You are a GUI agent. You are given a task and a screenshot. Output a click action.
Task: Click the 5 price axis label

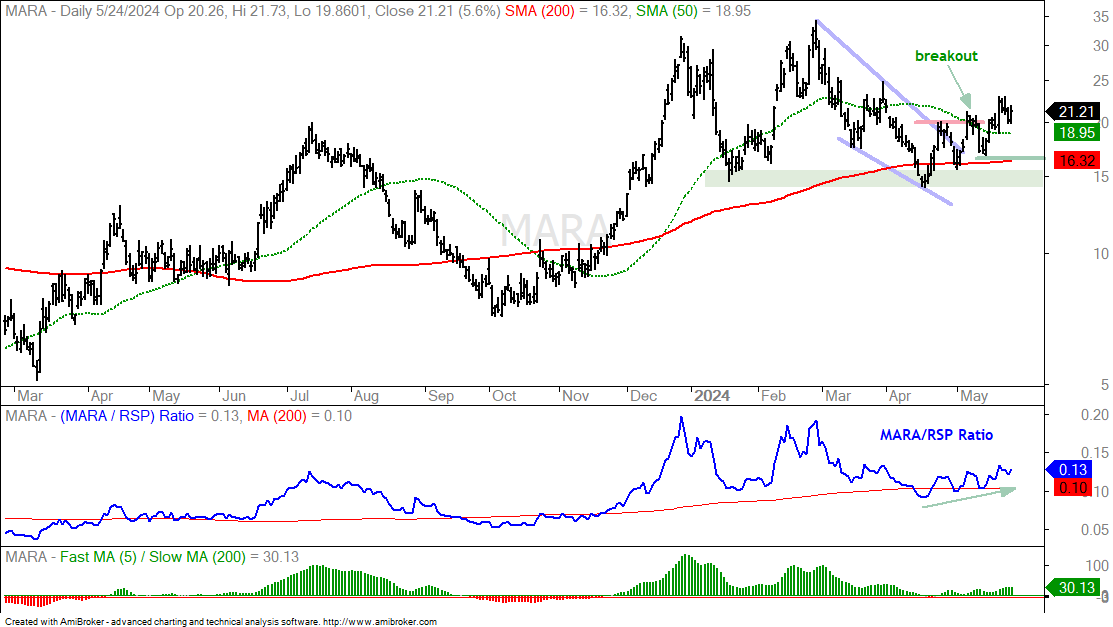point(1104,385)
